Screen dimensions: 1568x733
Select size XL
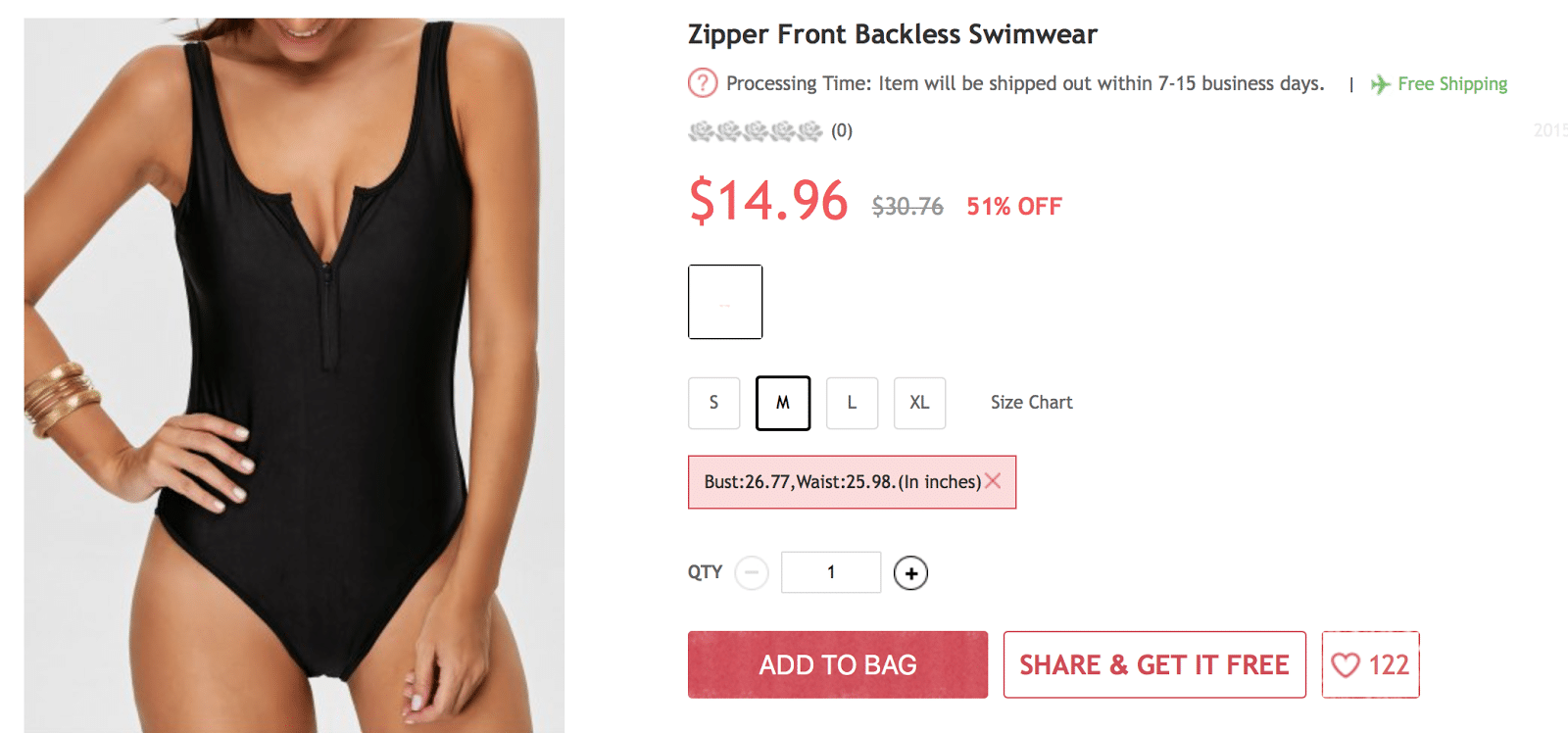(x=919, y=403)
